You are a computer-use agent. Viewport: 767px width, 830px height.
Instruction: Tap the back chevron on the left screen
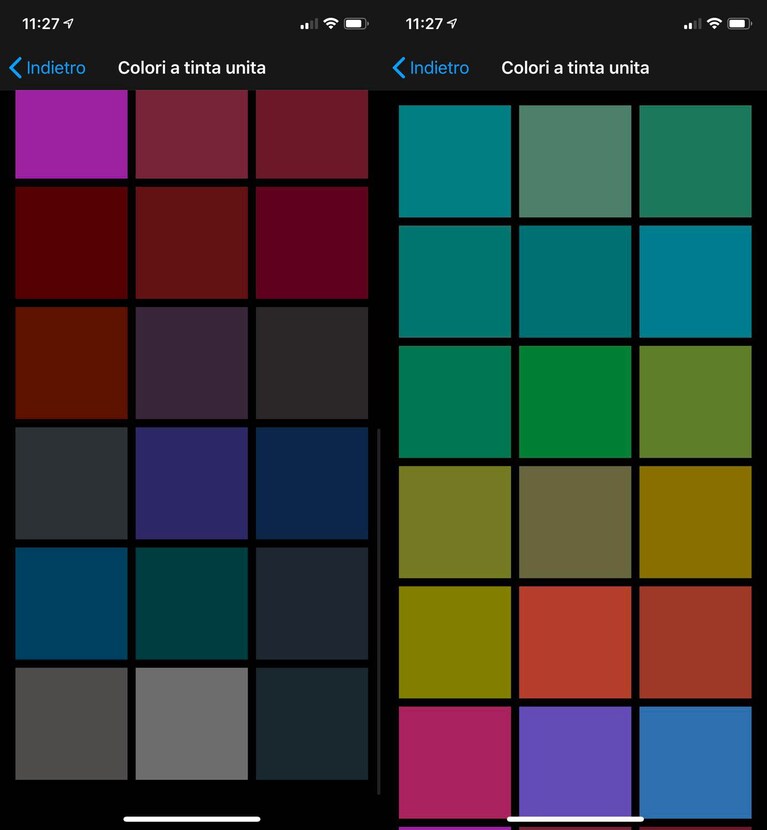15,68
